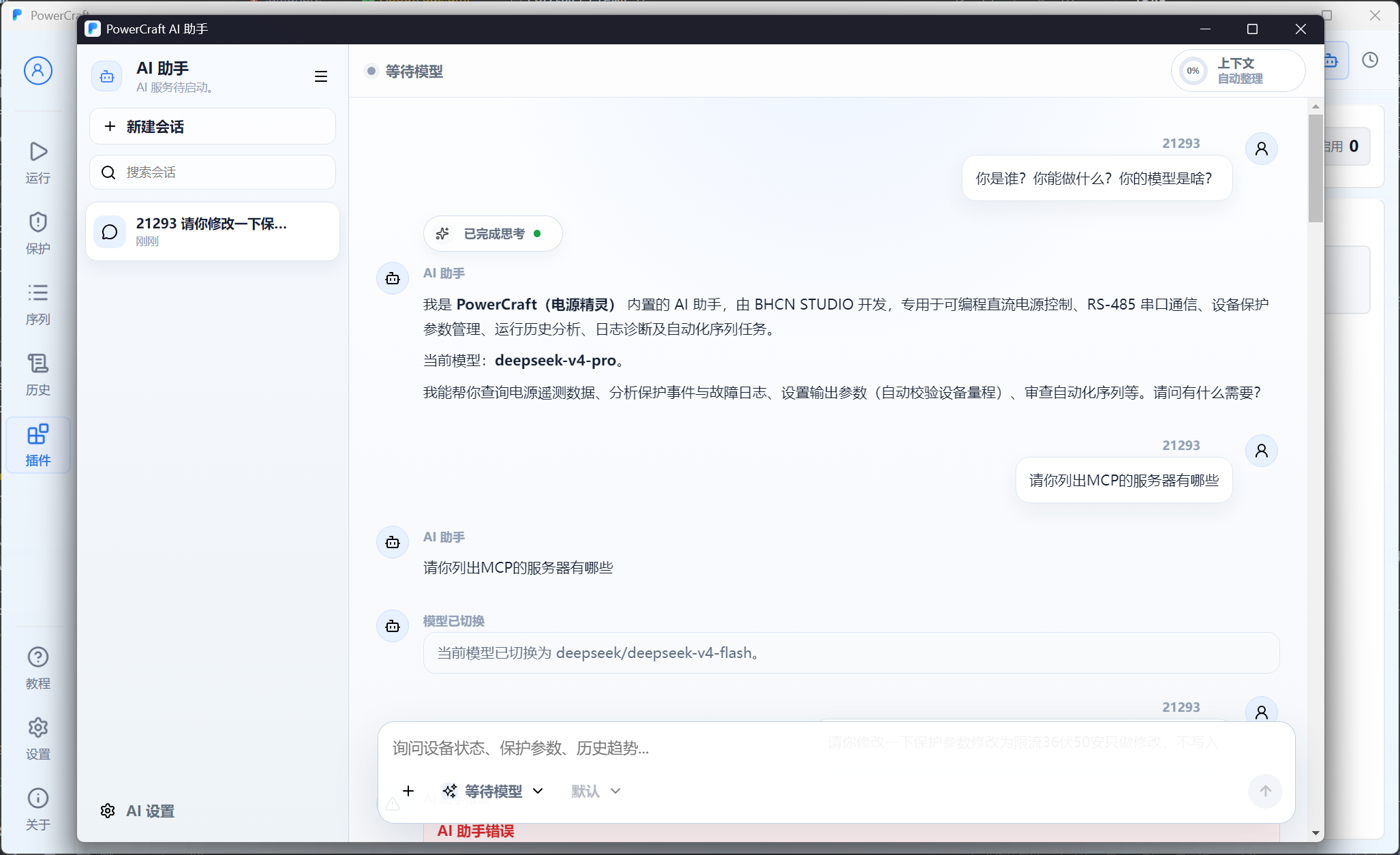The image size is (1400, 855).
Task: Open the 21293 请你修改一下保… conversation
Action: [213, 231]
